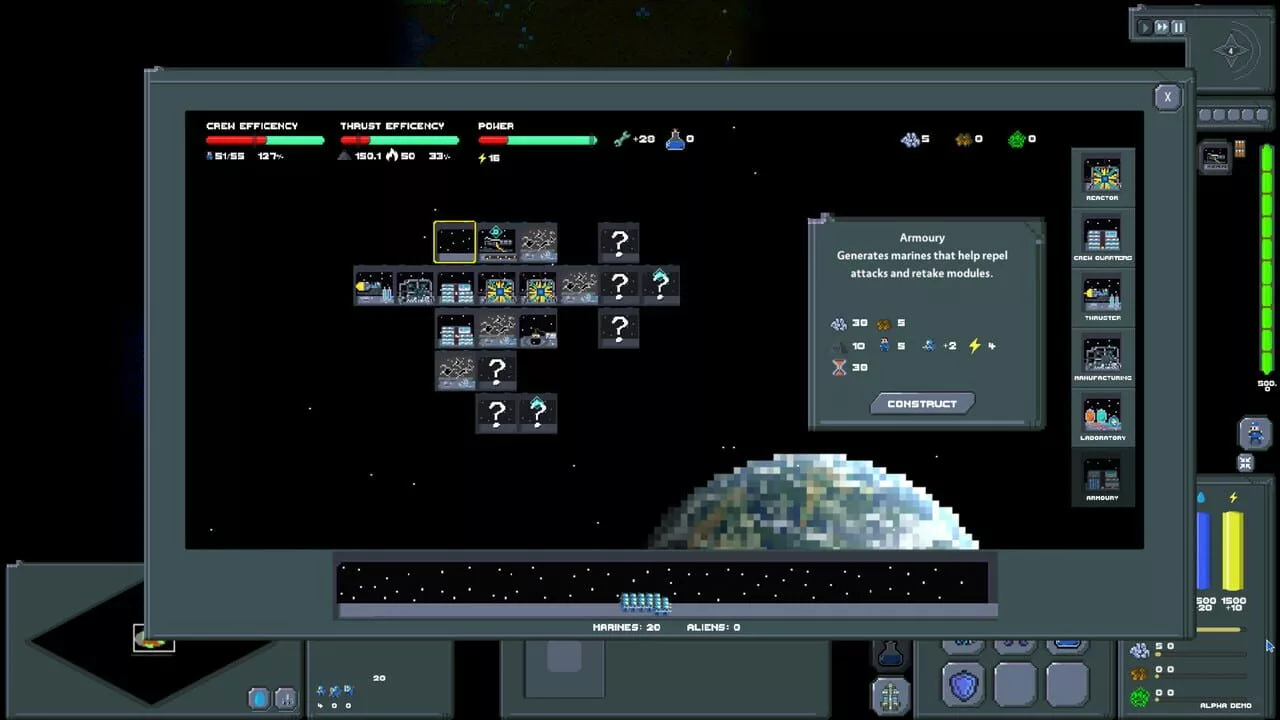Click the compass navigation dial
1280x720 pixels.
(1232, 51)
